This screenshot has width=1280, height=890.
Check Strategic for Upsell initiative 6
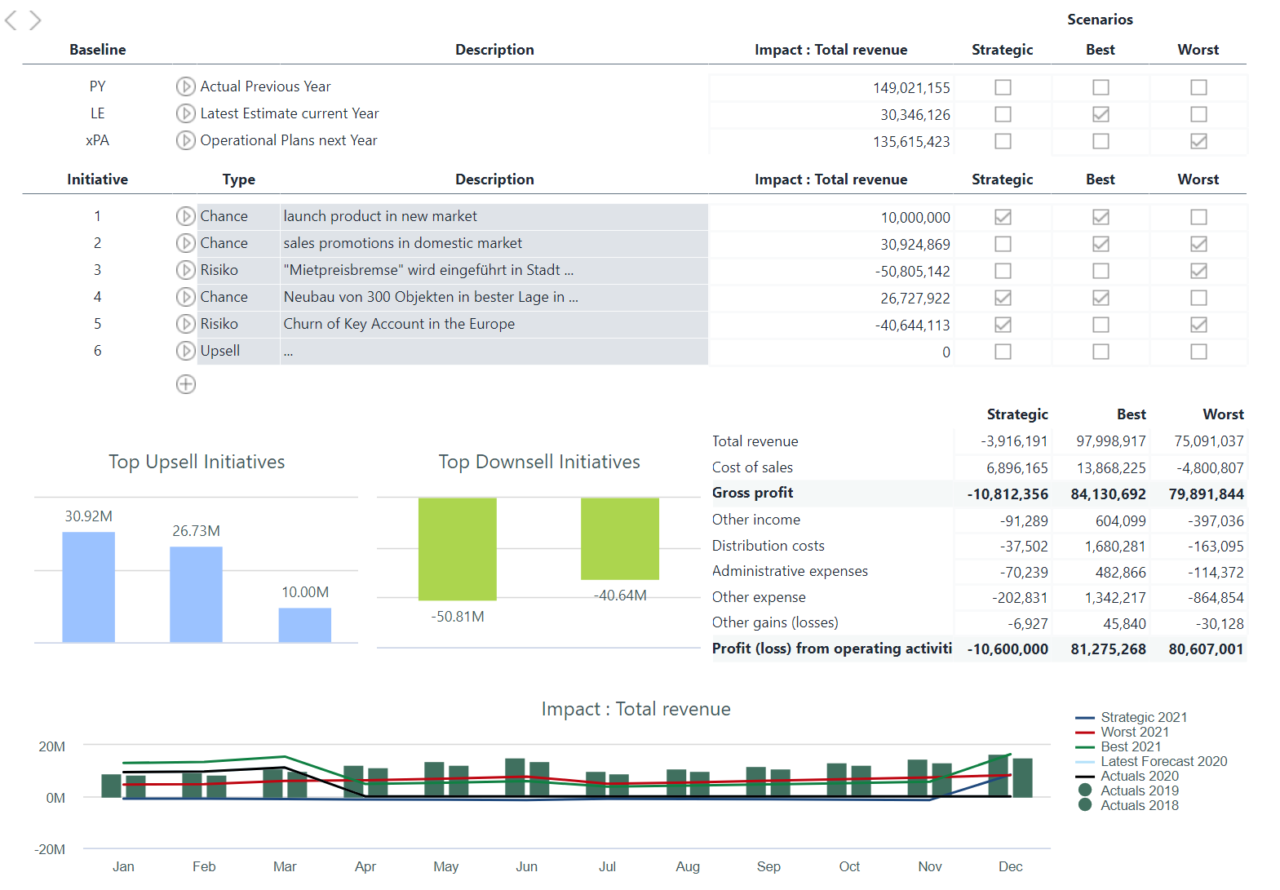pyautogui.click(x=1003, y=352)
